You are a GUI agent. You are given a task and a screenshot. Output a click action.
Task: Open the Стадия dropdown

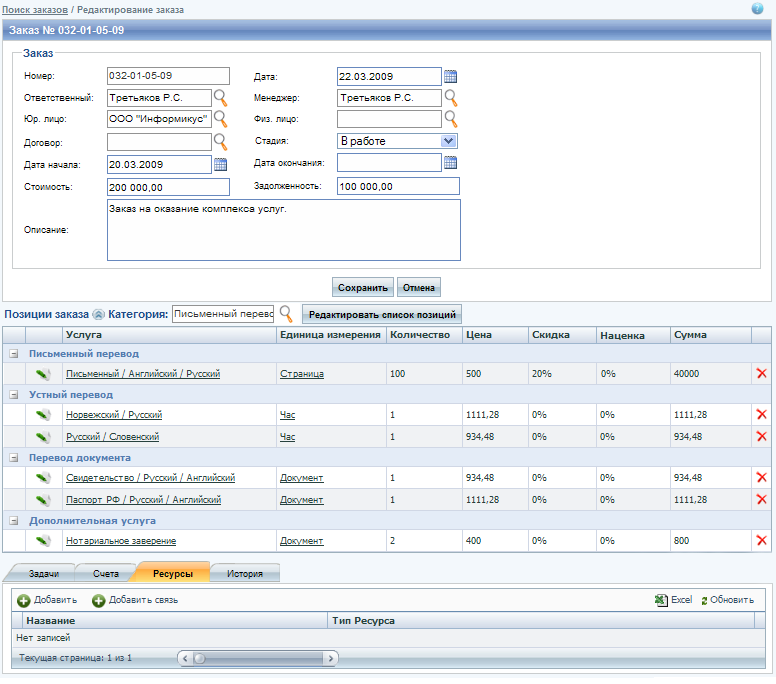tap(448, 142)
